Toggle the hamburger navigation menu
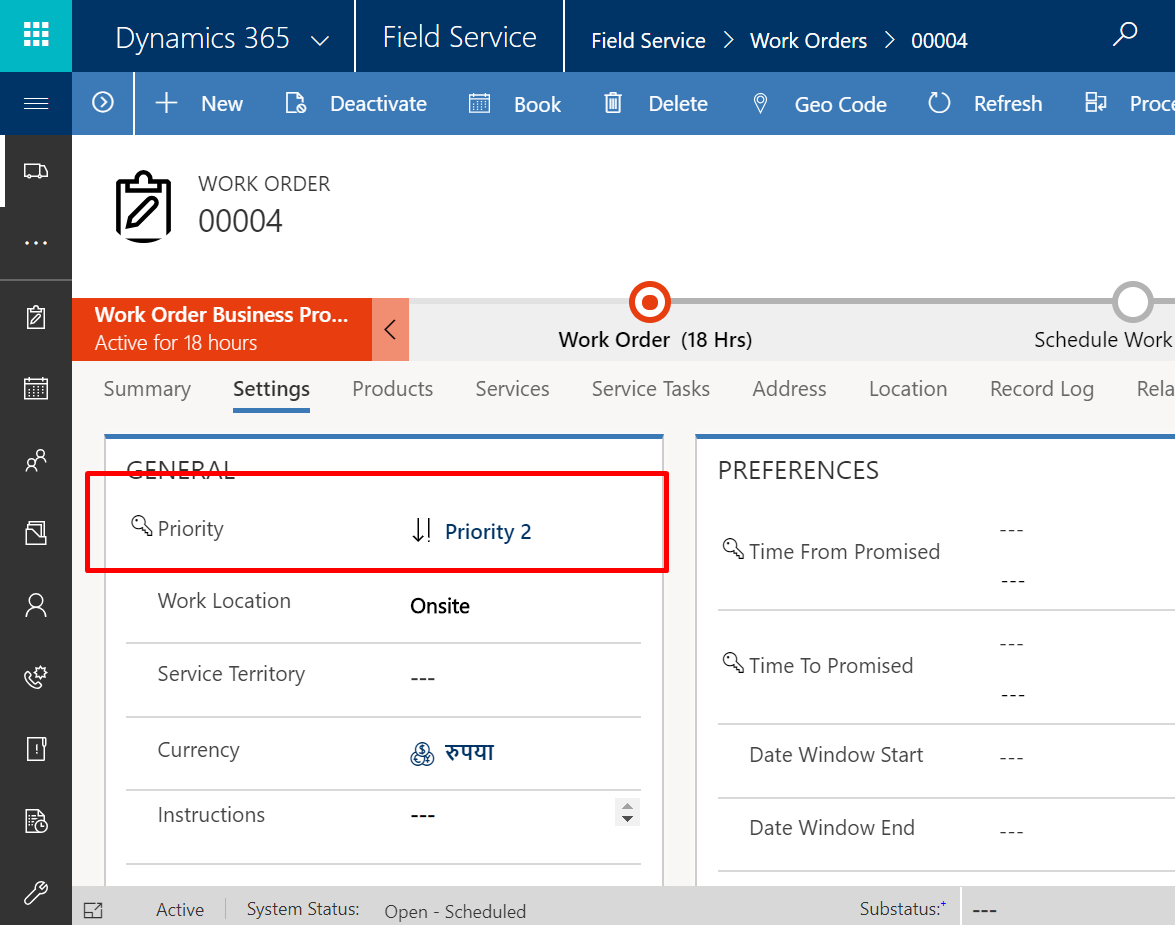Viewport: 1175px width, 925px height. [36, 104]
